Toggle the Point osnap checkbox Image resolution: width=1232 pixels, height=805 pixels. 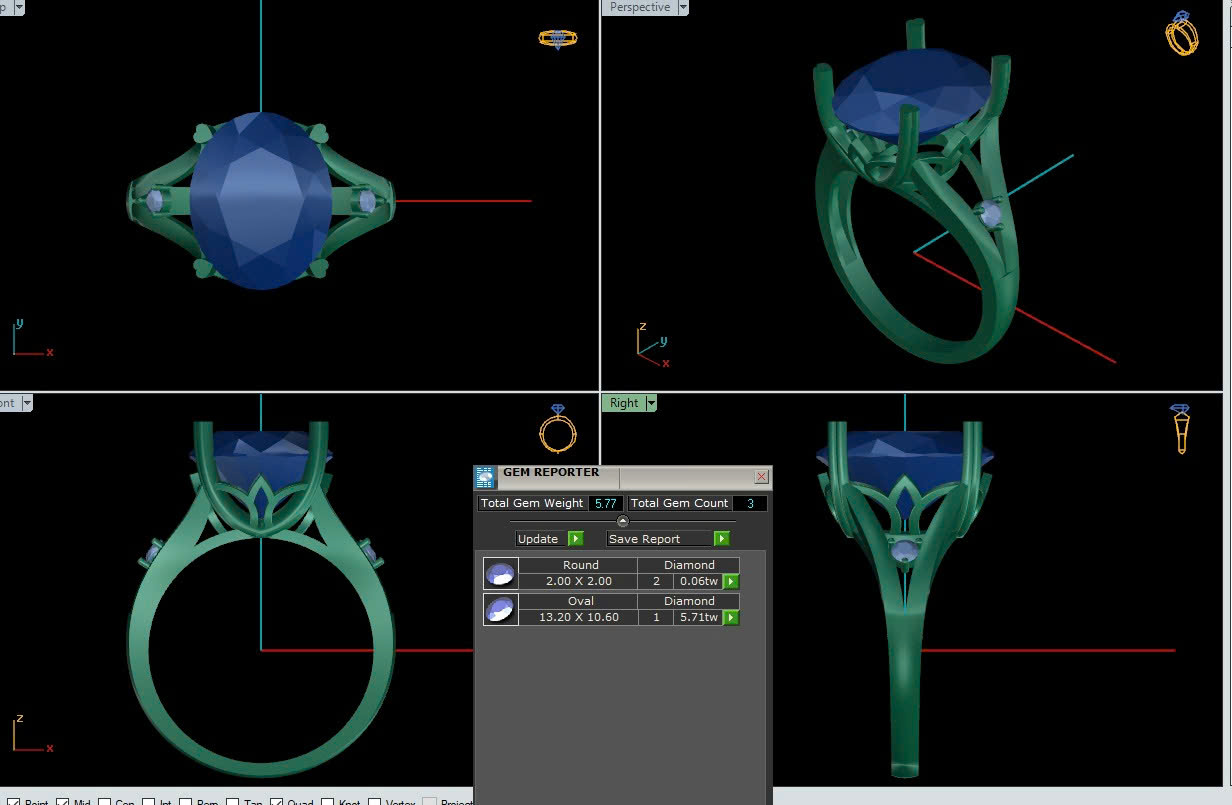point(14,802)
